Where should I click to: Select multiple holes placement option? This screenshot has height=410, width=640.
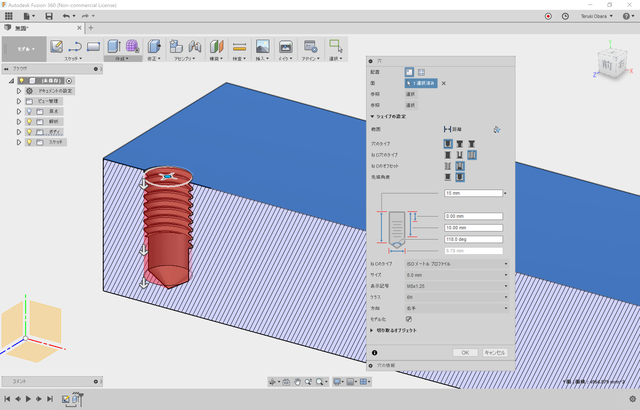421,72
